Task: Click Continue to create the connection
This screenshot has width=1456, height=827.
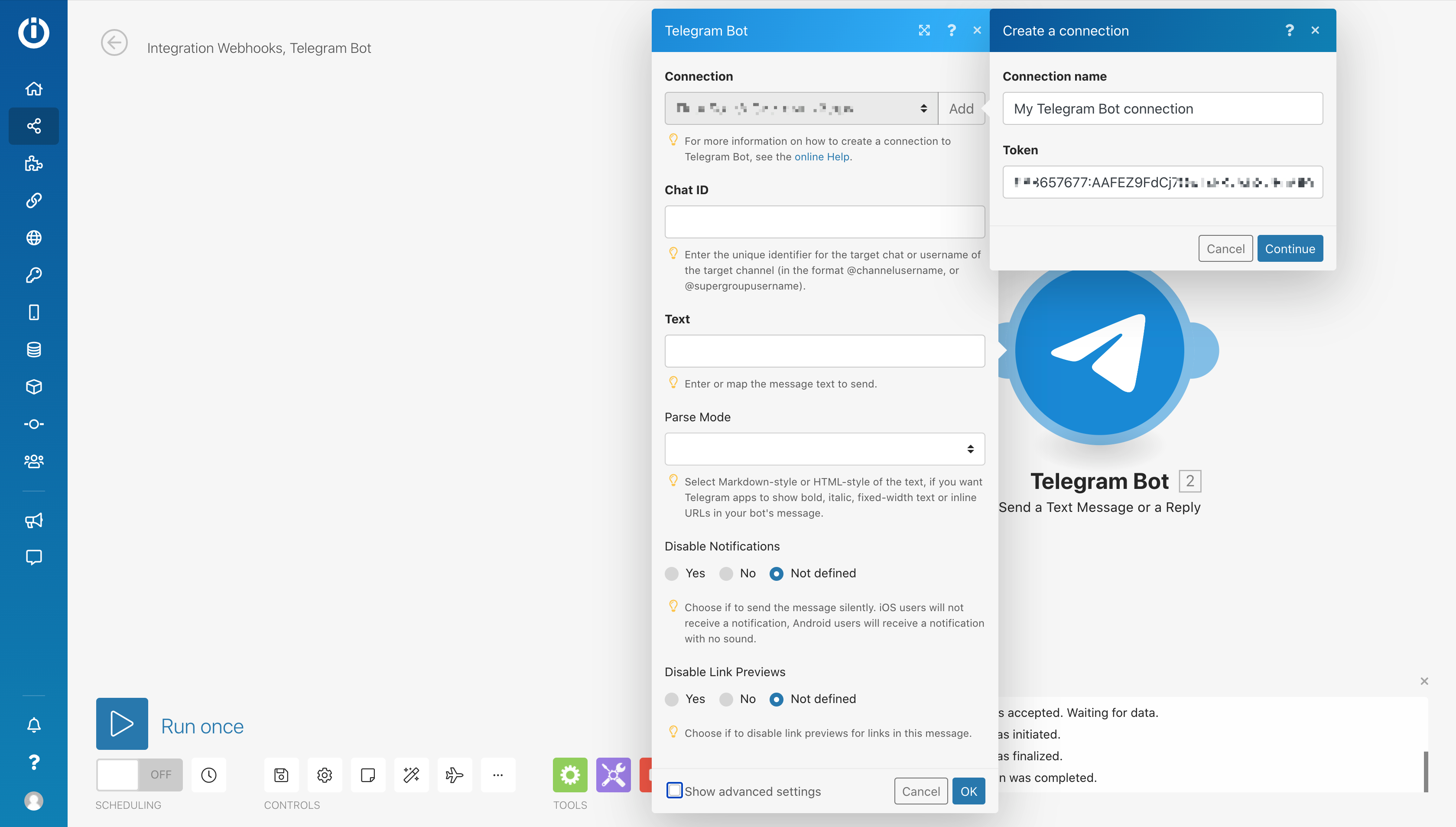Action: pos(1290,248)
